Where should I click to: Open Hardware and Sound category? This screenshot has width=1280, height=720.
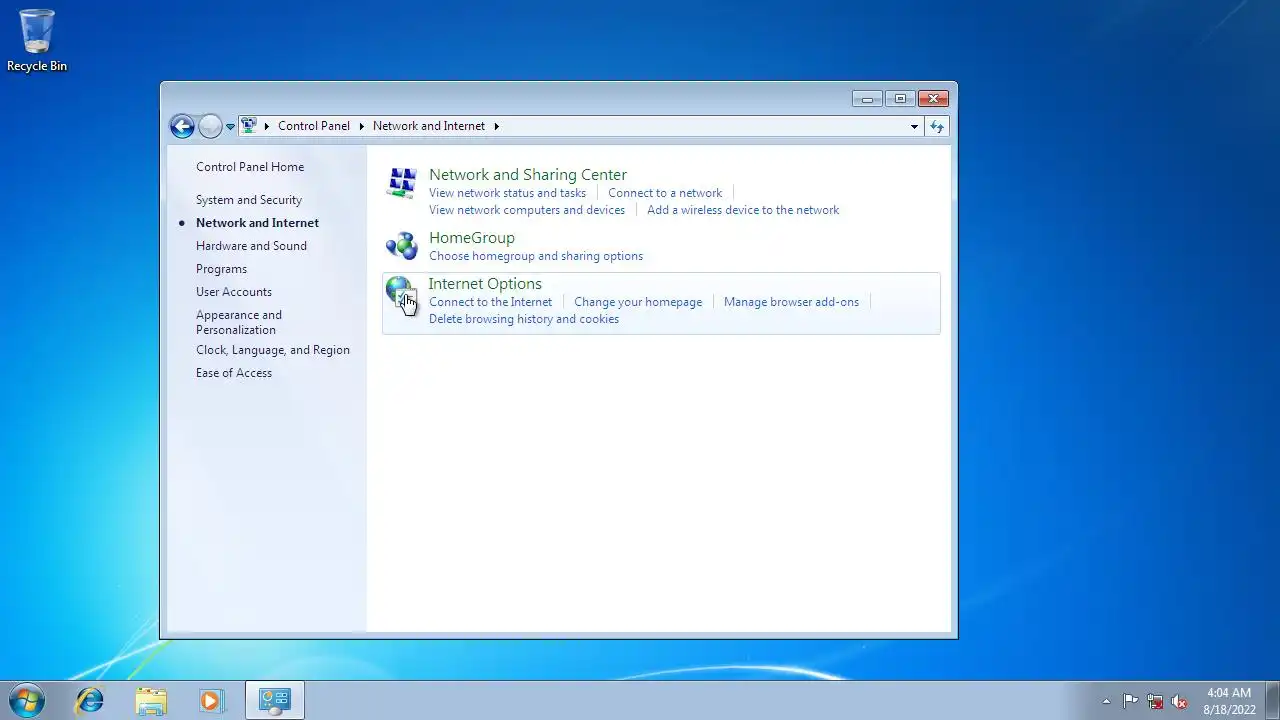pyautogui.click(x=251, y=246)
